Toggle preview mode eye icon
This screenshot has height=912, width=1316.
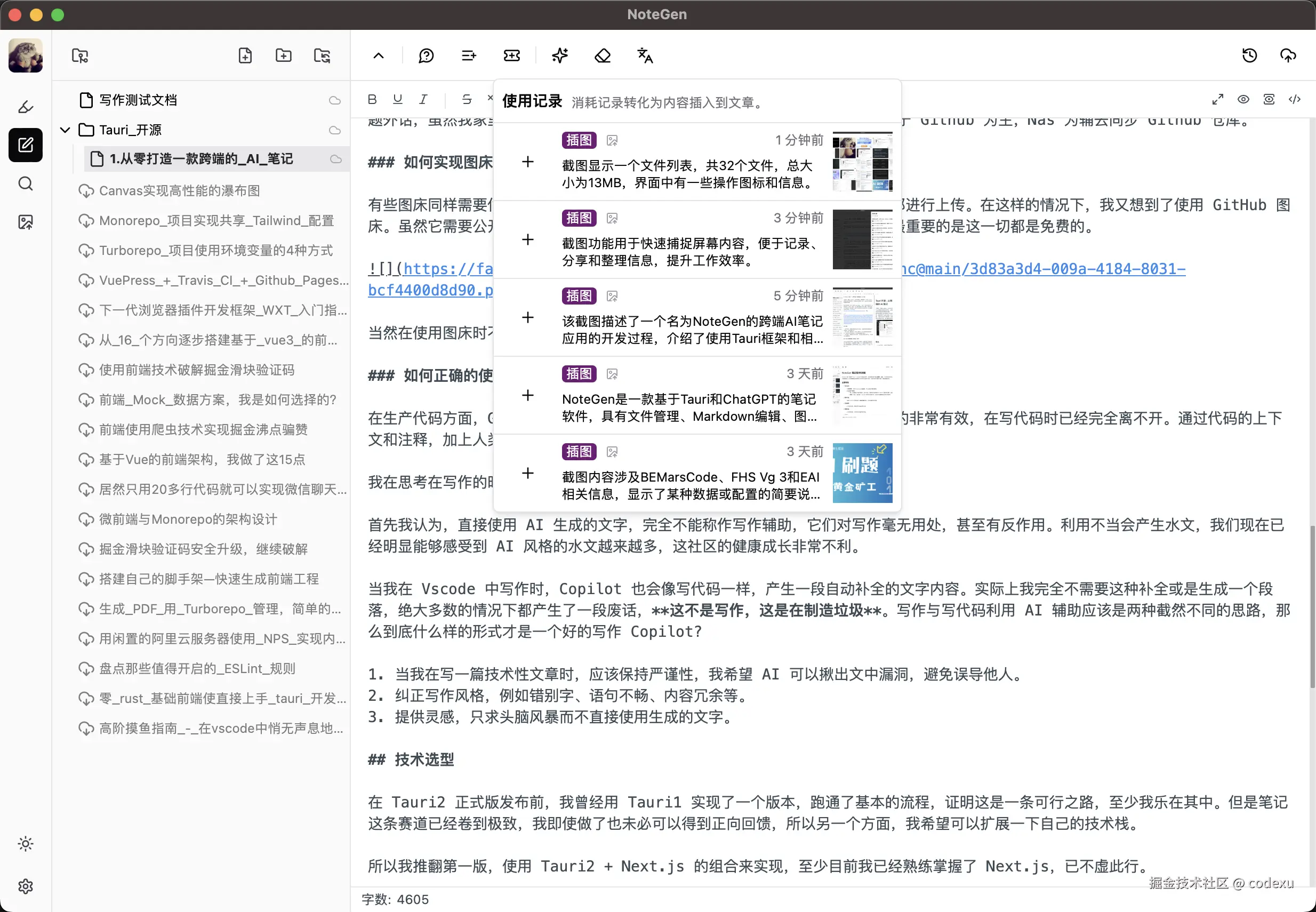pos(1243,99)
